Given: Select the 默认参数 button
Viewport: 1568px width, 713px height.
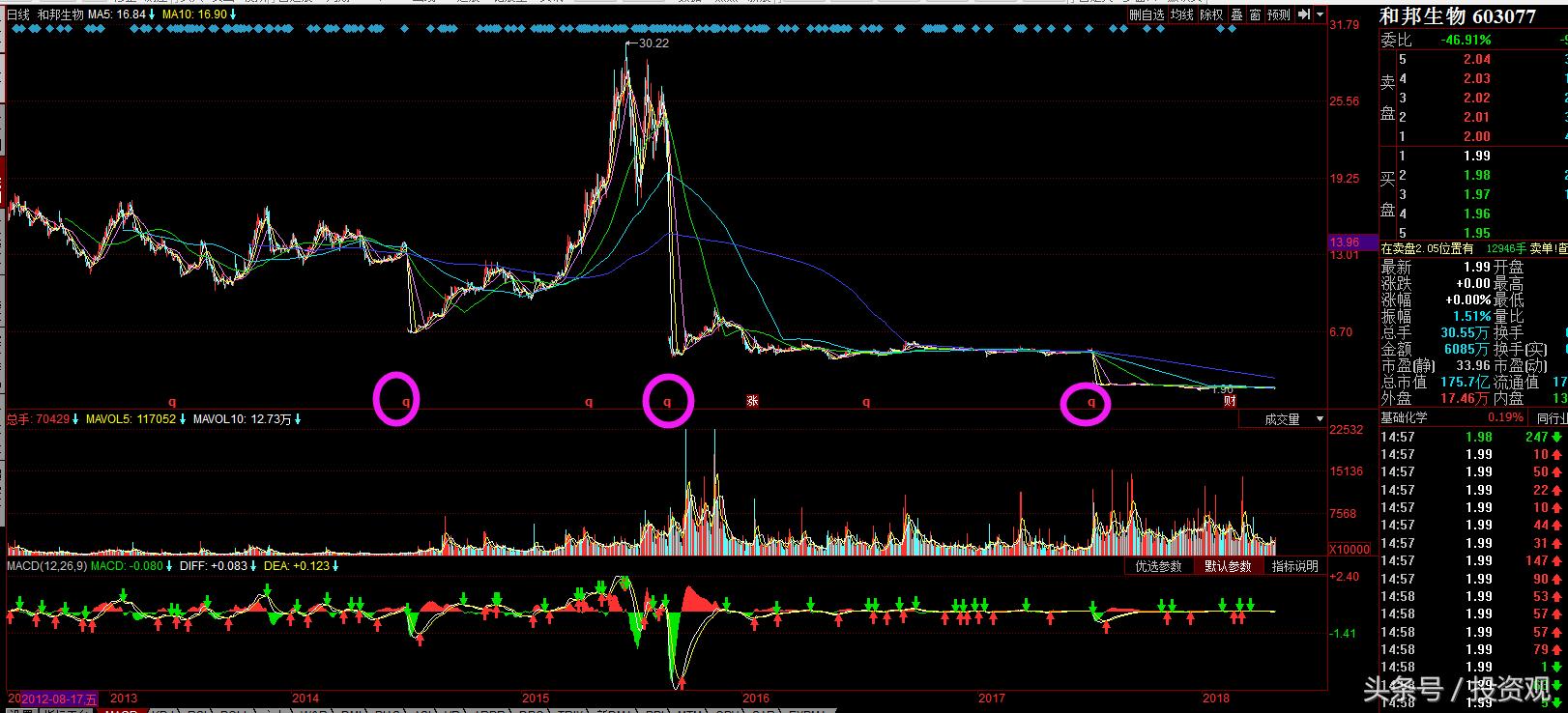Looking at the screenshot, I should tap(1228, 566).
